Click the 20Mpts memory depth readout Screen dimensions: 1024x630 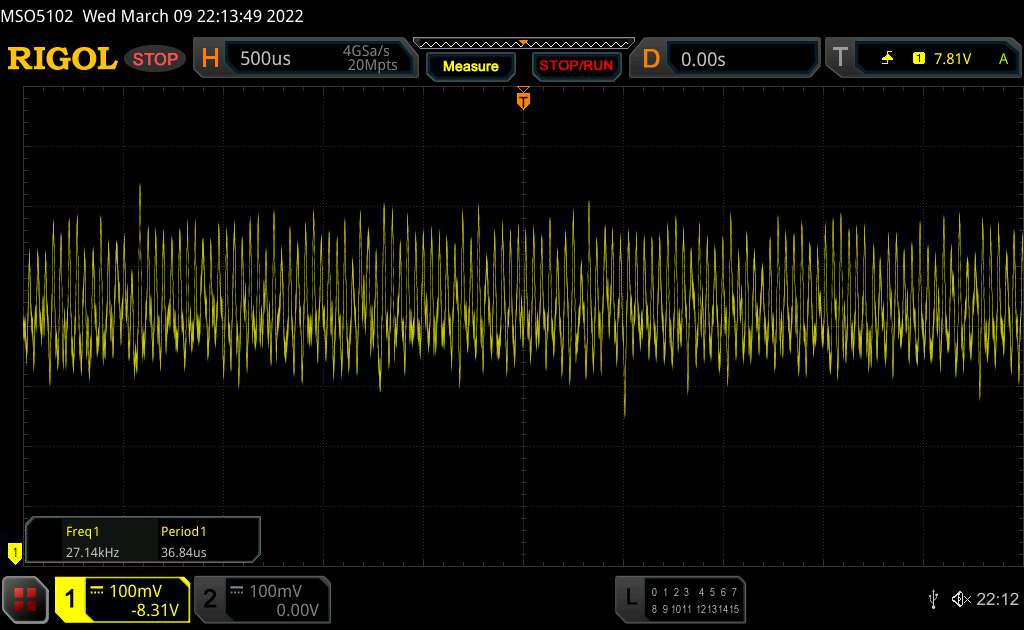[x=372, y=65]
